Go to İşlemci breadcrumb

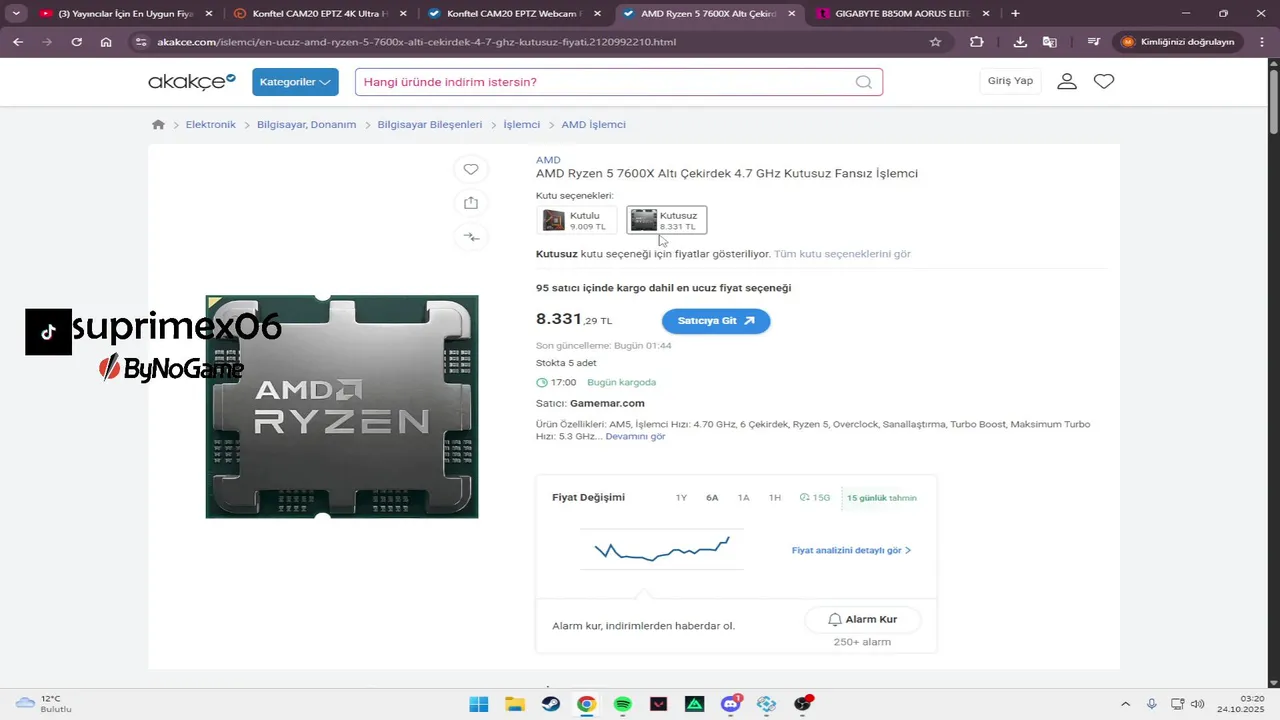521,125
